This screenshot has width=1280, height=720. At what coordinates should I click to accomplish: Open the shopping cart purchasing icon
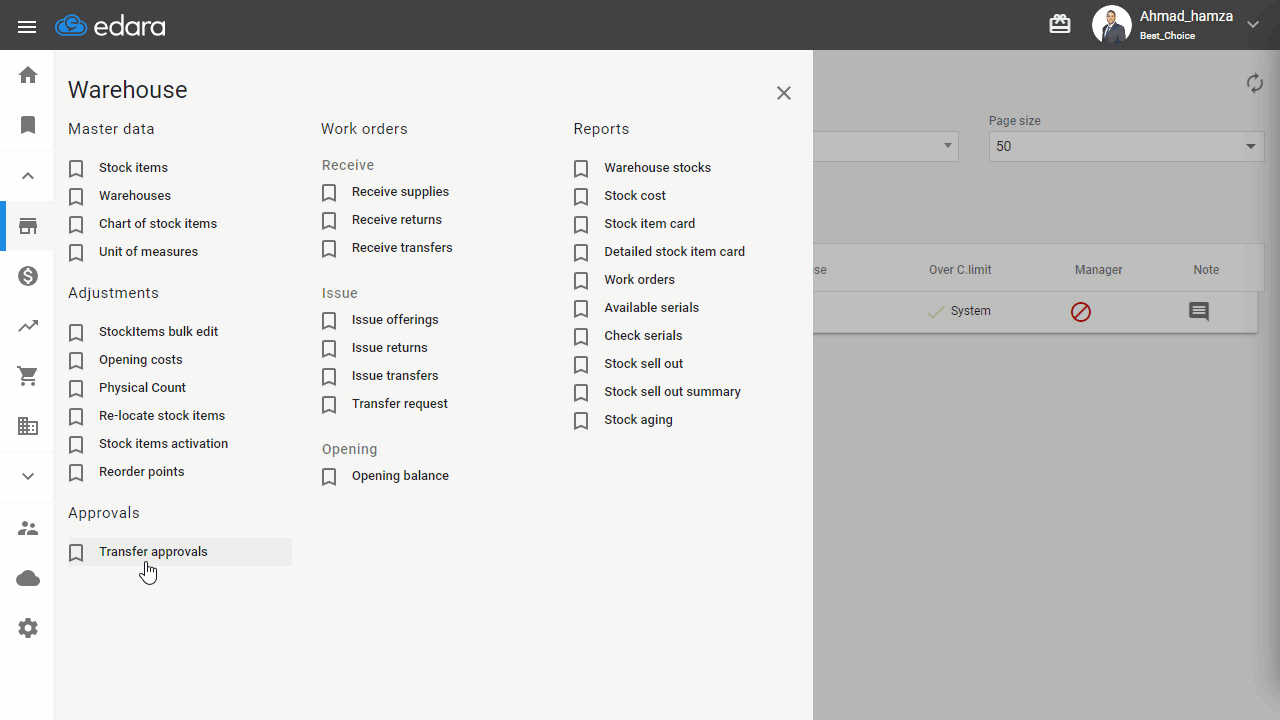click(28, 376)
